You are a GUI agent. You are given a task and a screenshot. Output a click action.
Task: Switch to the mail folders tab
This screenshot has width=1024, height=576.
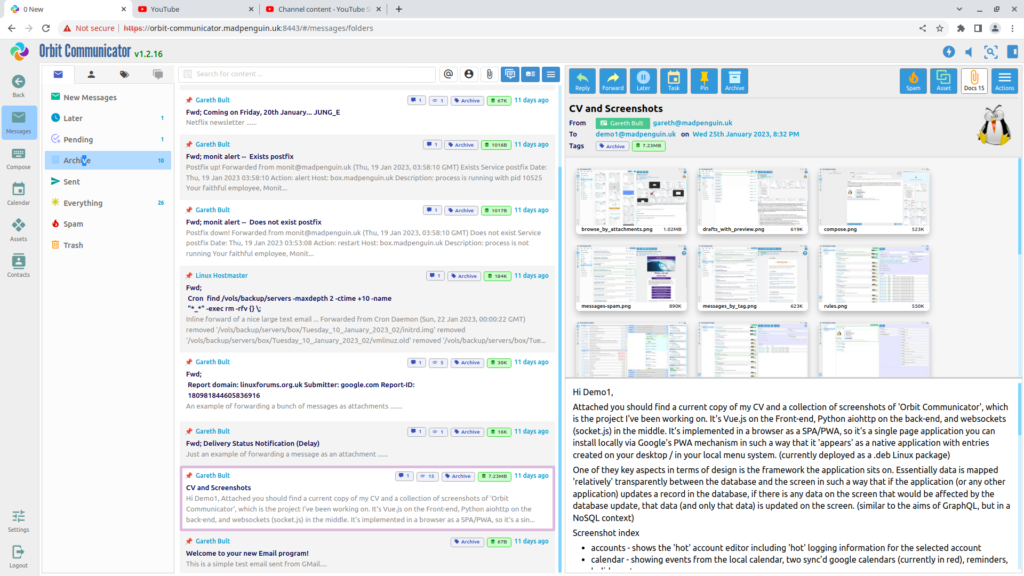tap(58, 74)
